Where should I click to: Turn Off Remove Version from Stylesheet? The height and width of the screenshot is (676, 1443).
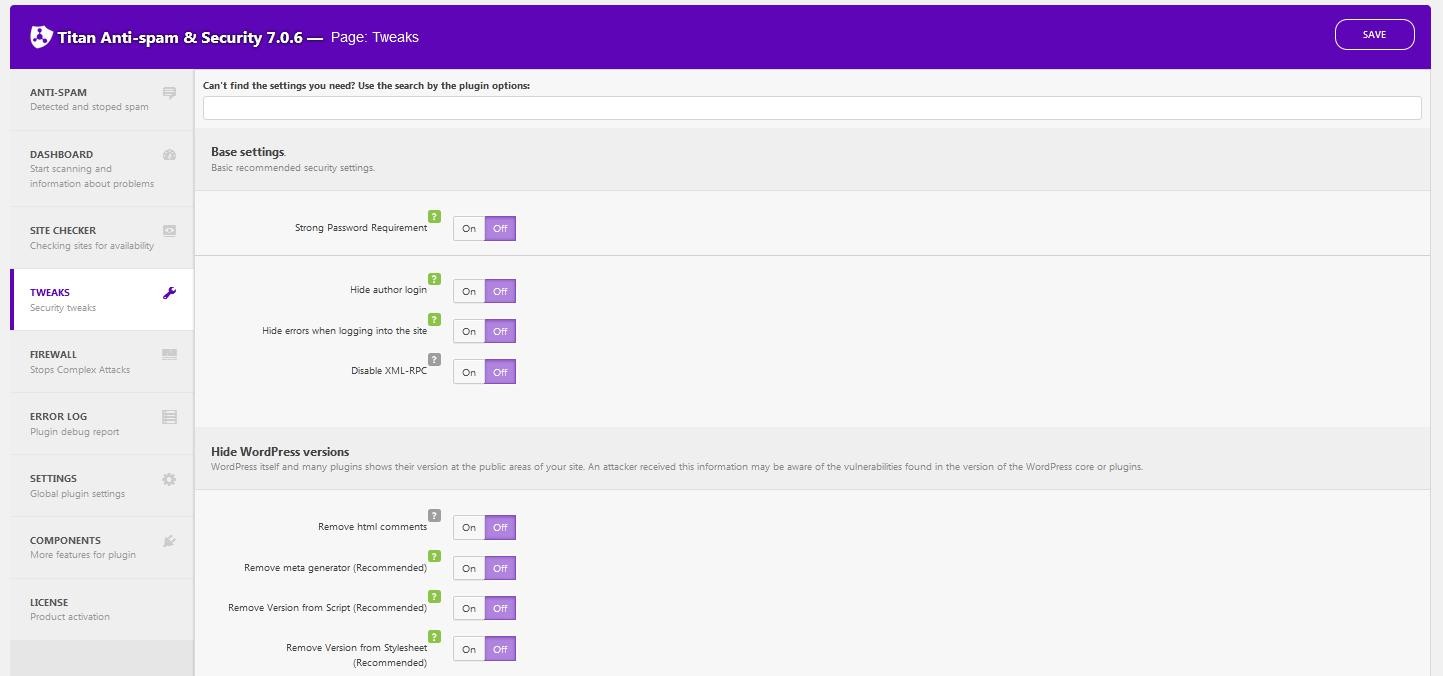(x=500, y=649)
